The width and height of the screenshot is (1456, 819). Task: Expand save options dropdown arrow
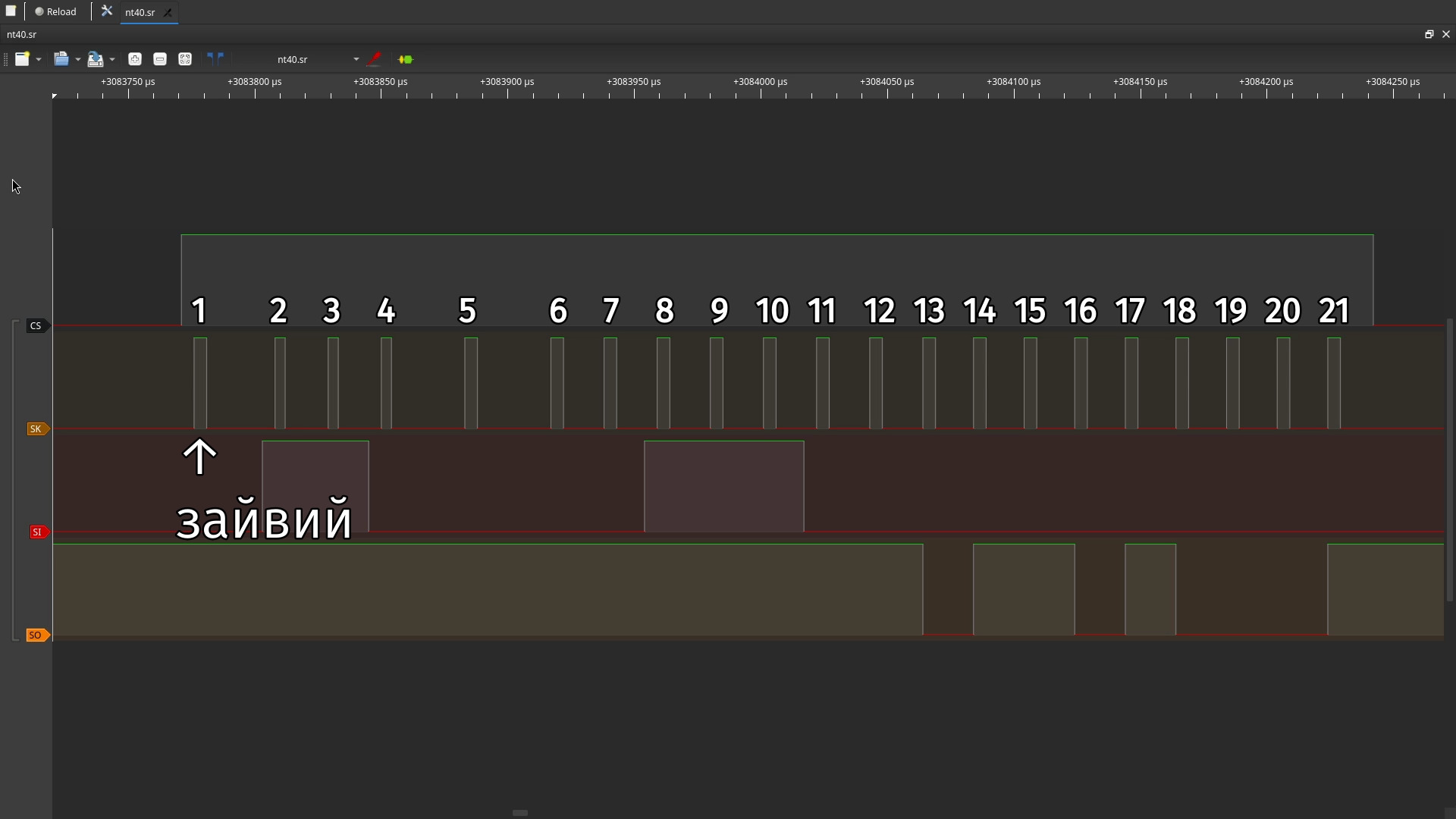pyautogui.click(x=112, y=59)
